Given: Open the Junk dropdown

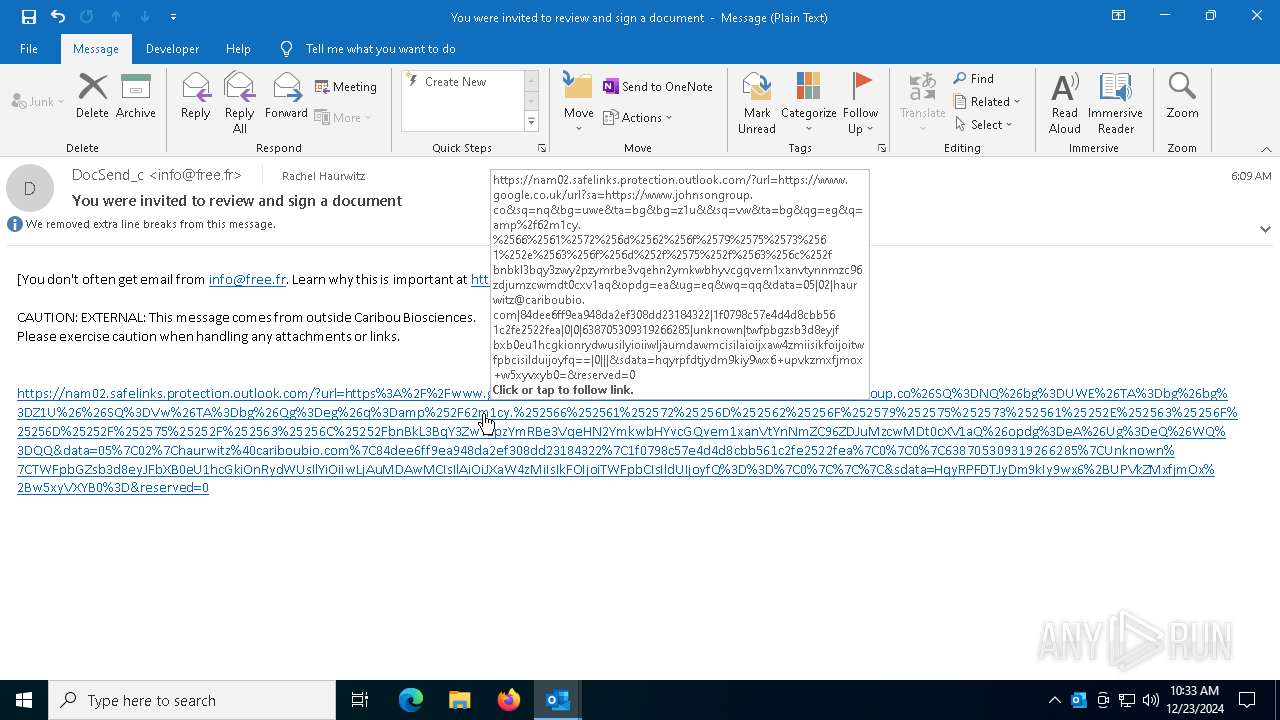Looking at the screenshot, I should 37,101.
